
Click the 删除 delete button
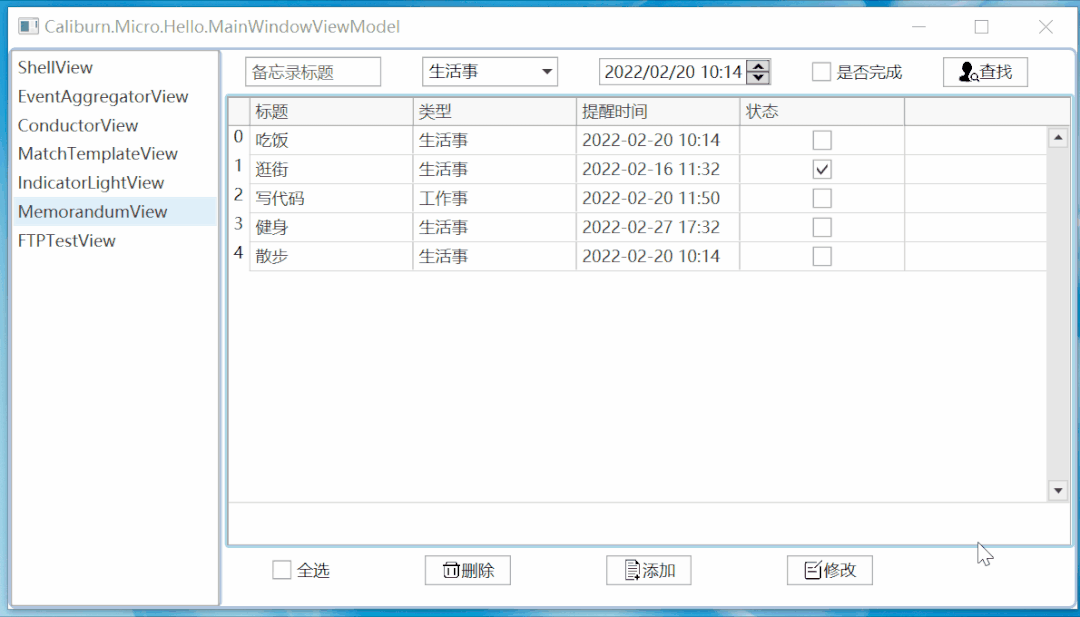click(468, 570)
